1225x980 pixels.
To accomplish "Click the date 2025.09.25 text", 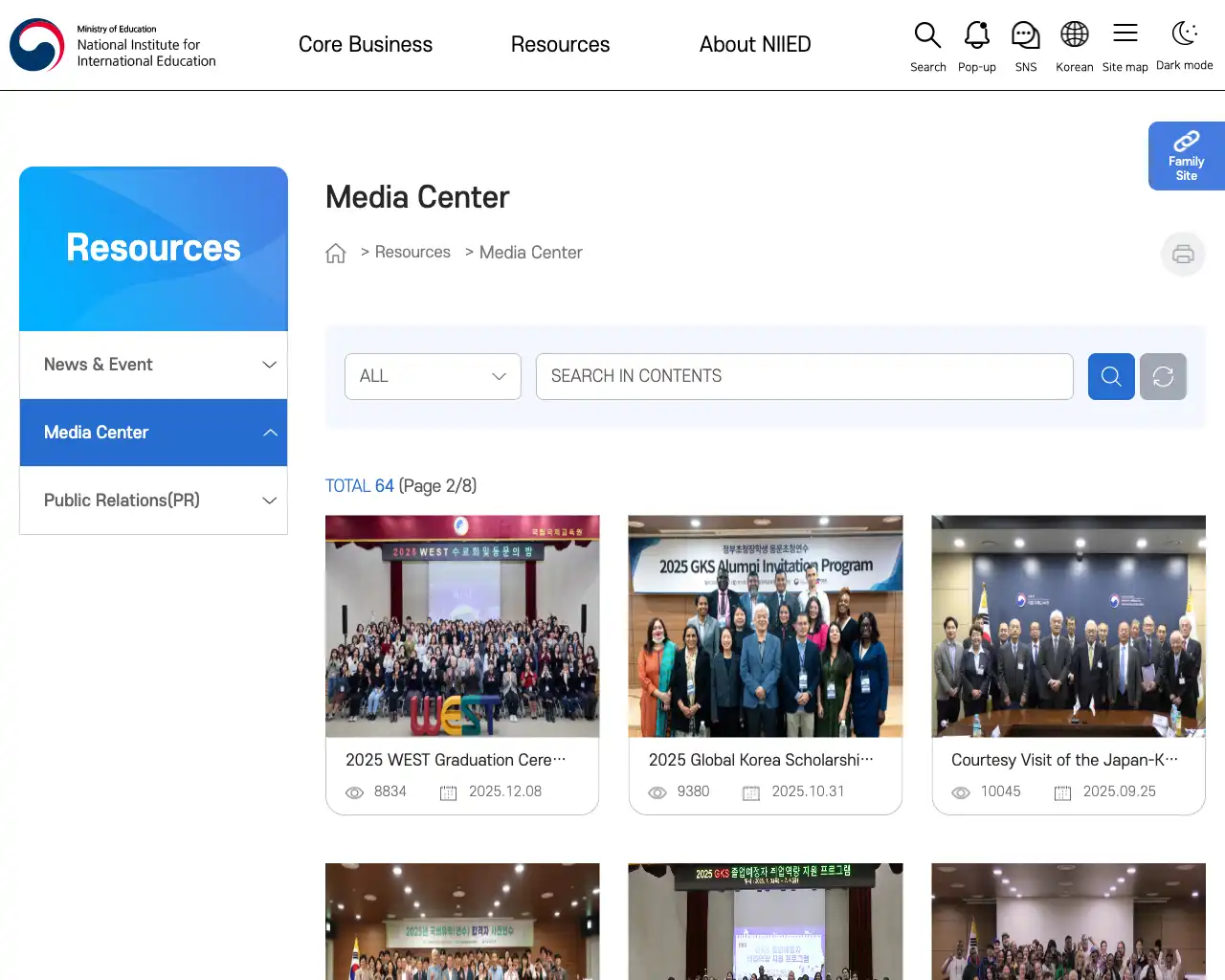I will point(1120,791).
